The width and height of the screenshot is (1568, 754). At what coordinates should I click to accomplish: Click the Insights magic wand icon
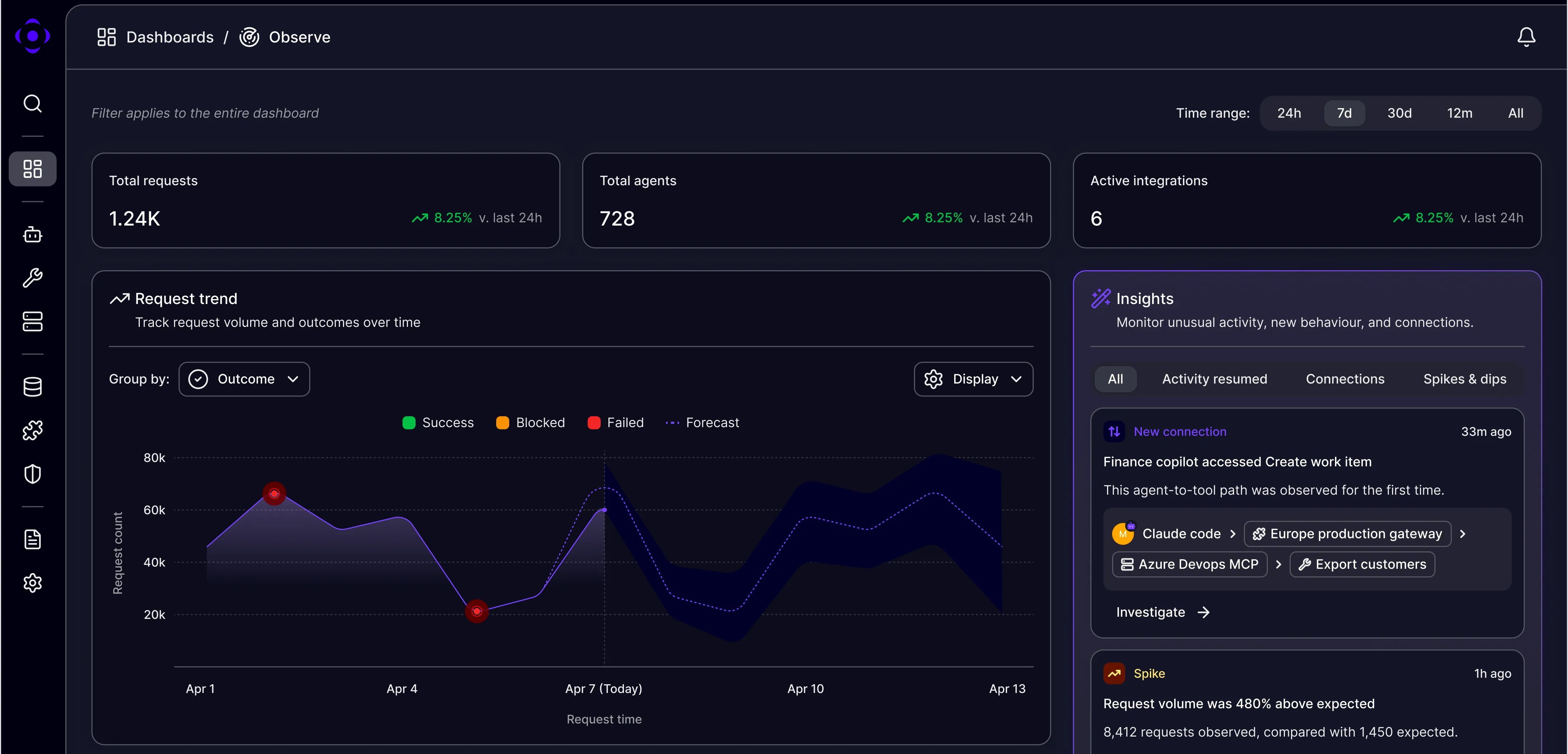coord(1101,299)
